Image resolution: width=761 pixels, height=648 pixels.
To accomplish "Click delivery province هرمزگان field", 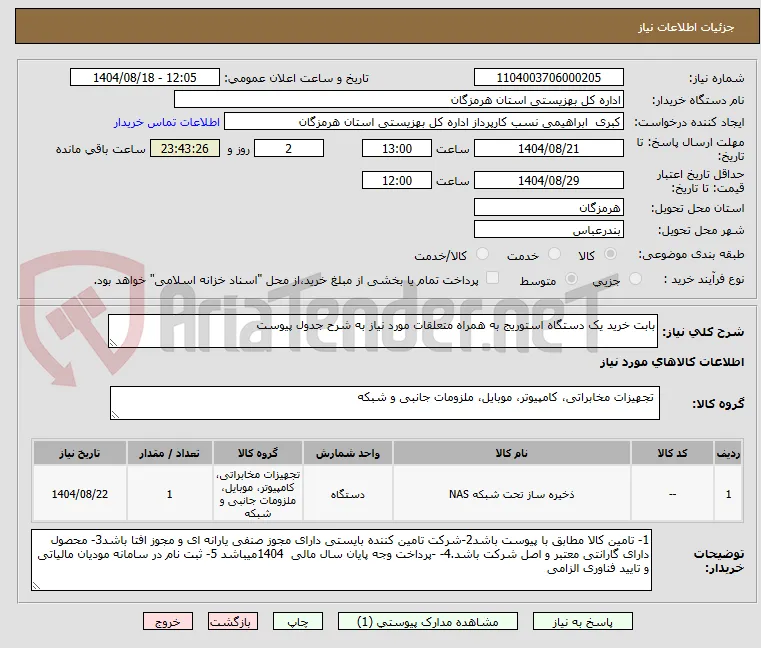I will (548, 208).
